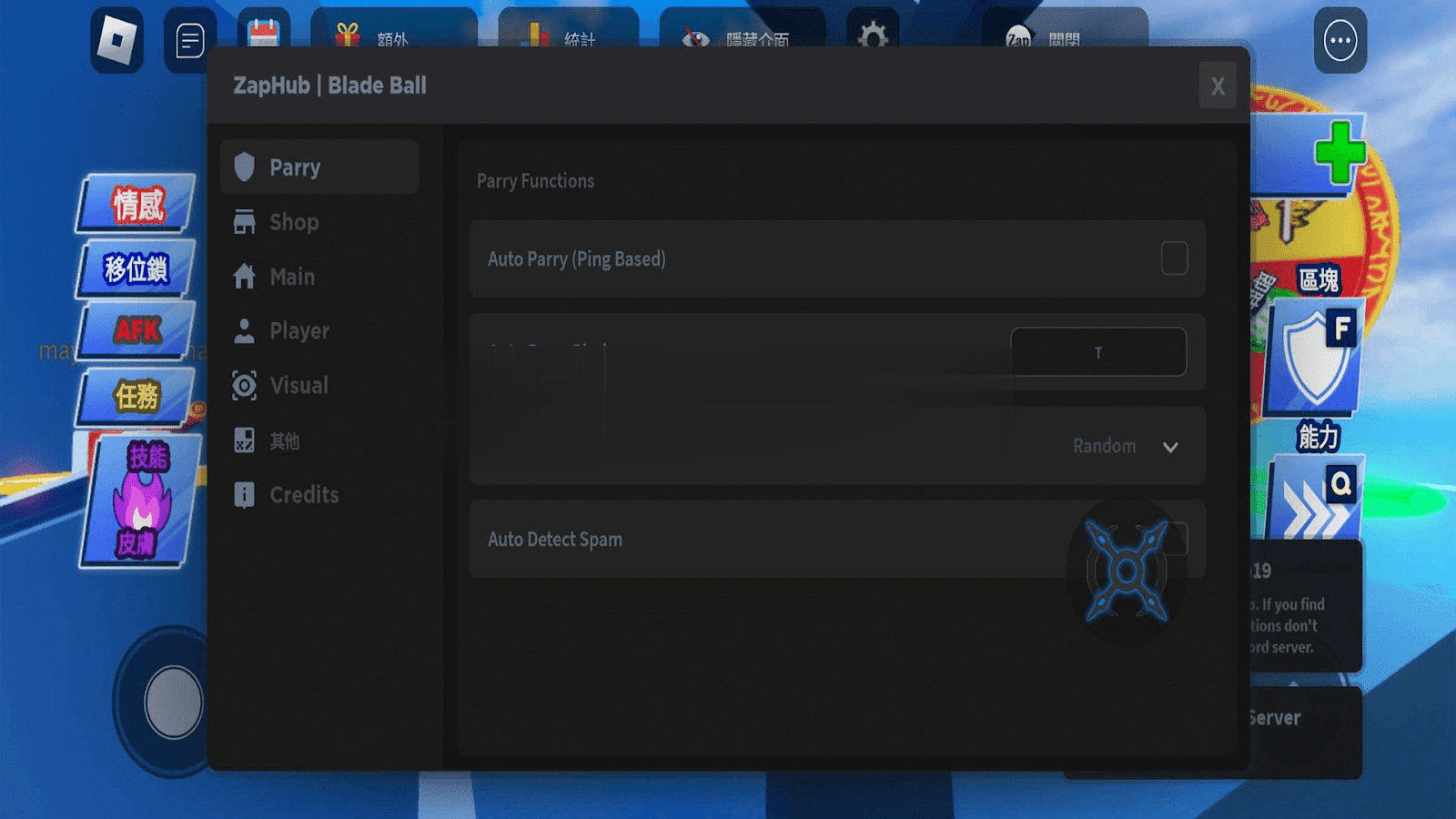Click the T keybind button
This screenshot has width=1456, height=819.
click(x=1098, y=352)
